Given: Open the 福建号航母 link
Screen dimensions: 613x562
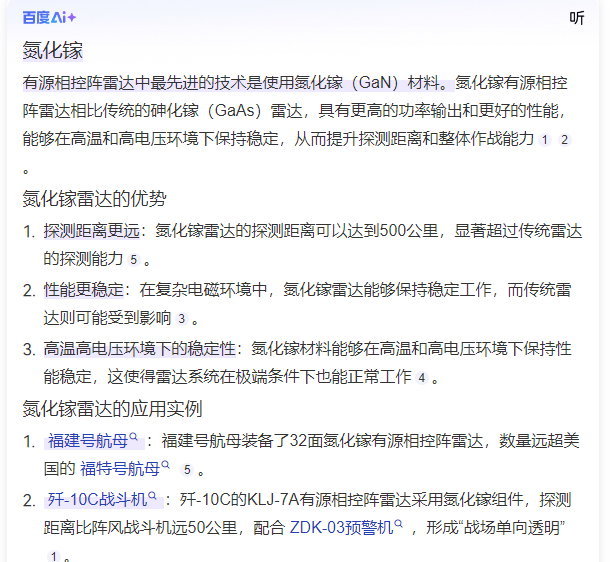Looking at the screenshot, I should pyautogui.click(x=88, y=441).
